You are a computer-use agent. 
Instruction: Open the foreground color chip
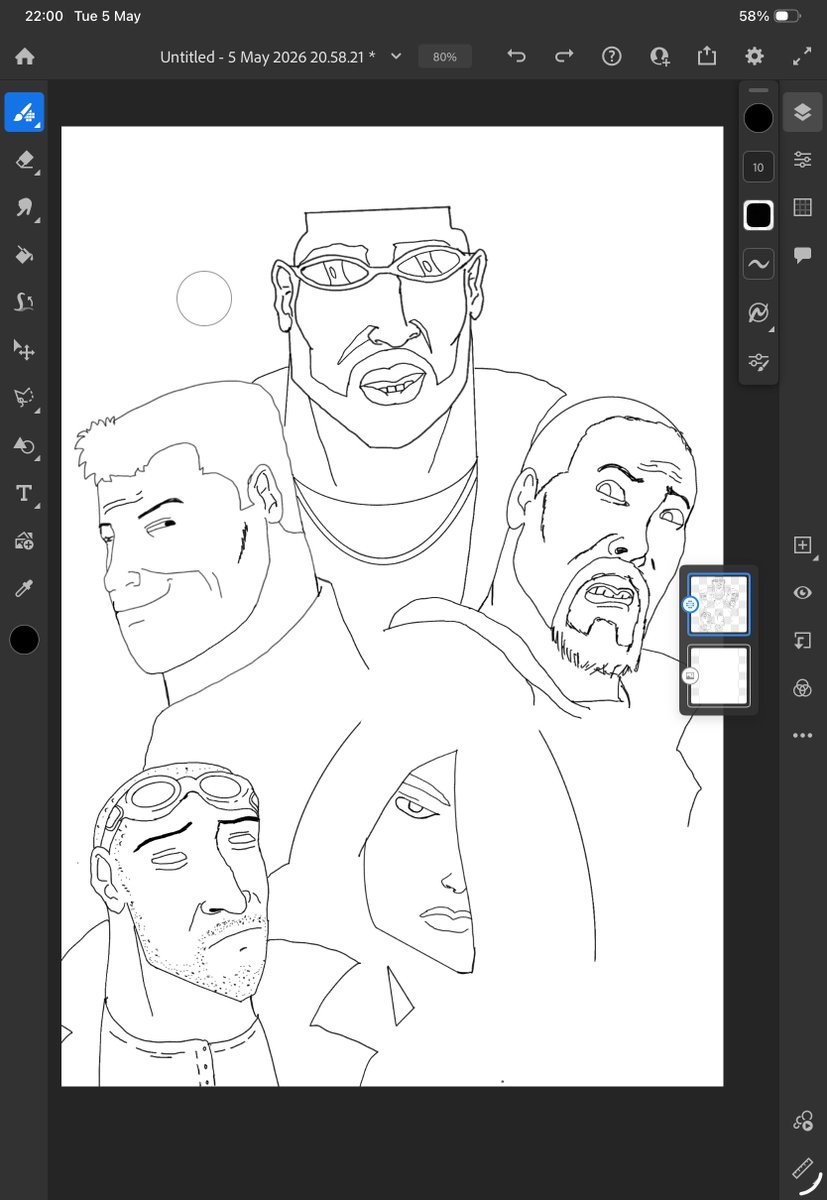pos(24,640)
